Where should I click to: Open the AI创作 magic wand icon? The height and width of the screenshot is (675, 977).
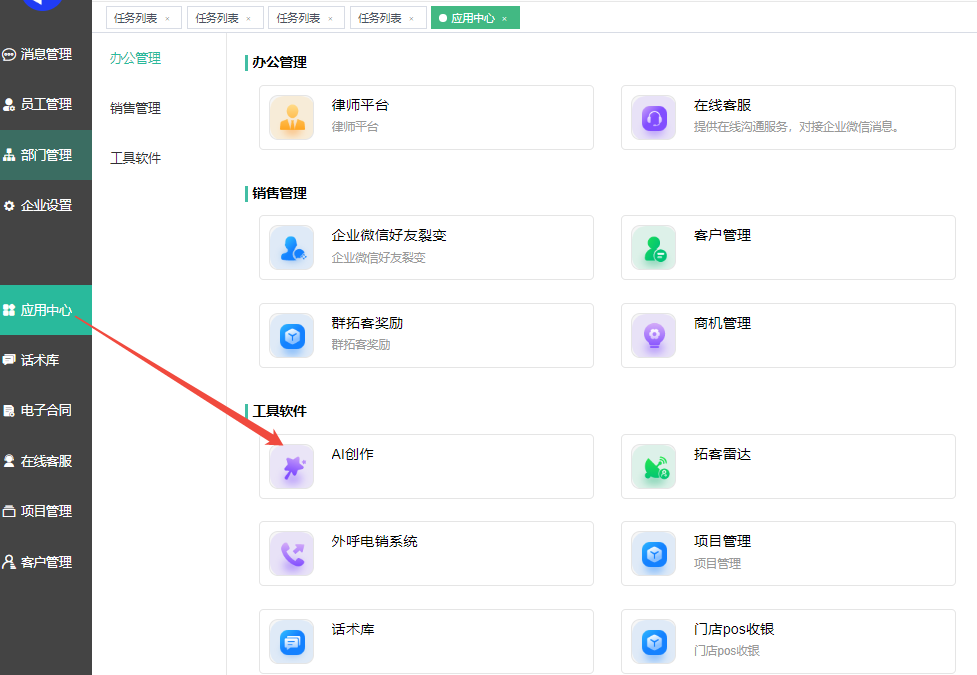click(292, 467)
